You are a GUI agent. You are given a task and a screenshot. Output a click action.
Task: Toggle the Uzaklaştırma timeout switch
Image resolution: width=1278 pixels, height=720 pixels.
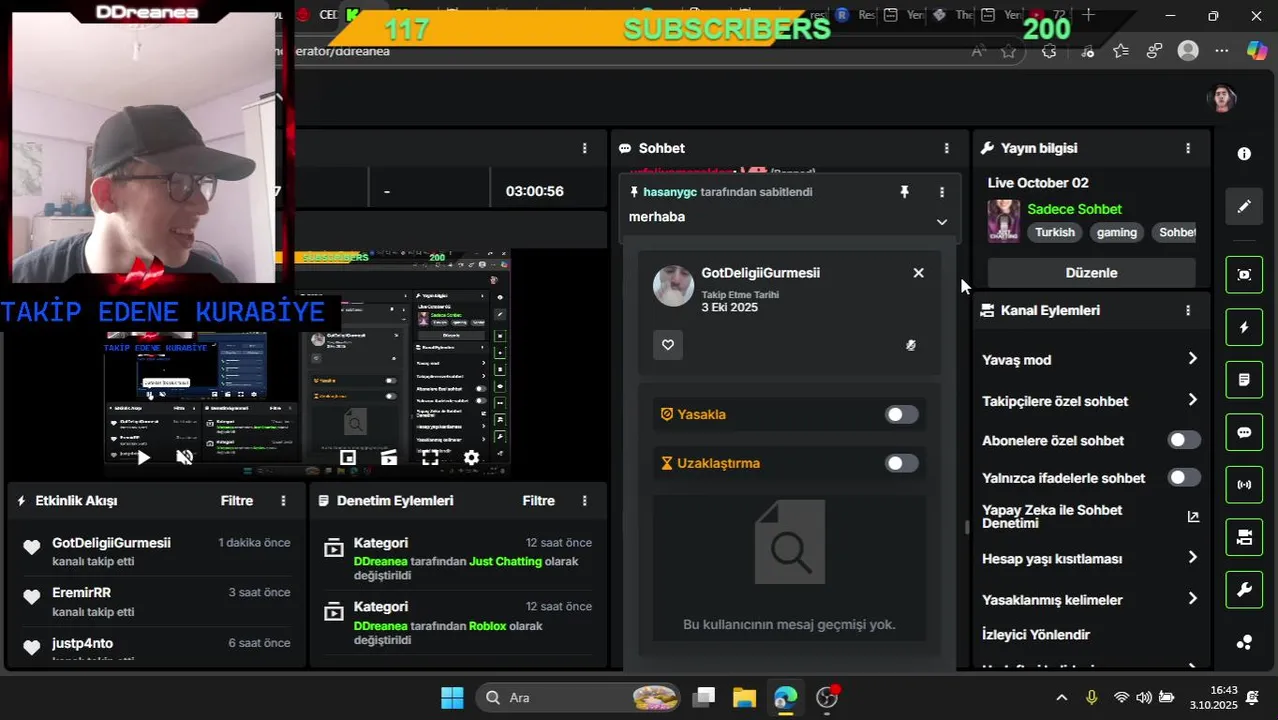(x=901, y=463)
